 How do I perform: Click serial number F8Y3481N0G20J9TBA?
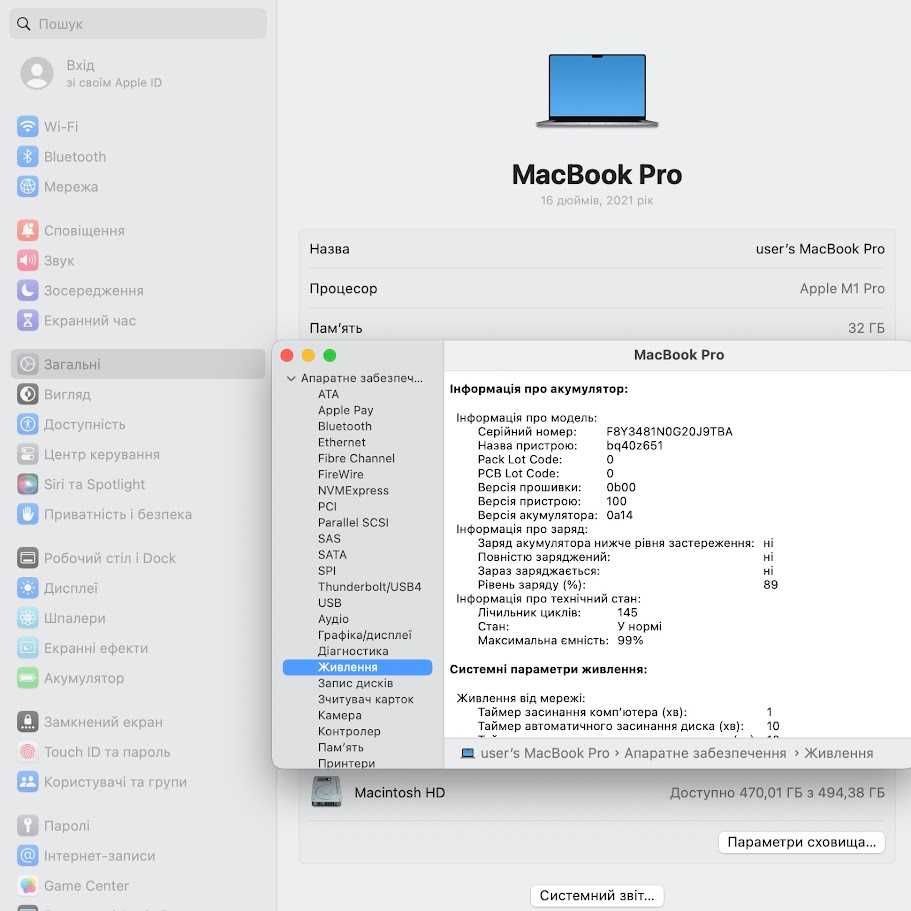669,432
